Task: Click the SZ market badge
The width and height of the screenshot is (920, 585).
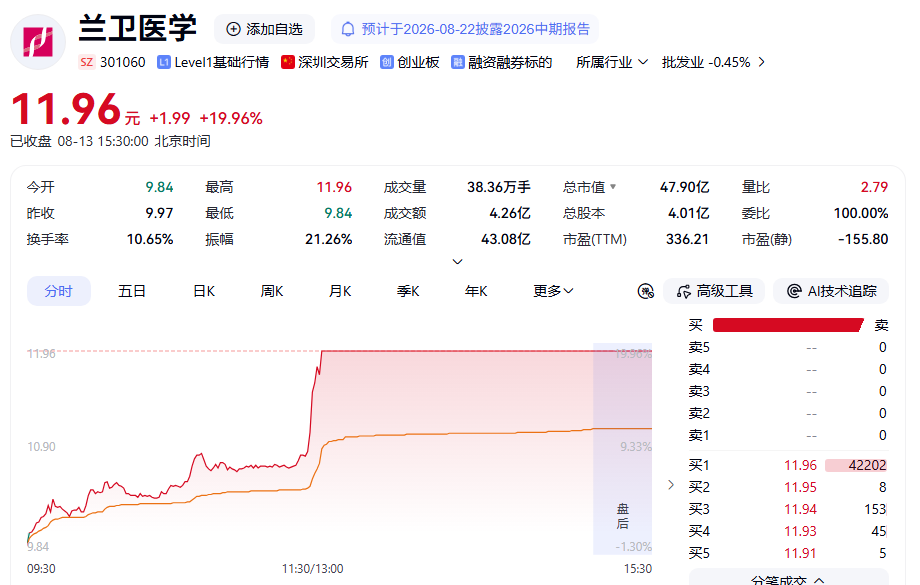Action: (x=87, y=62)
